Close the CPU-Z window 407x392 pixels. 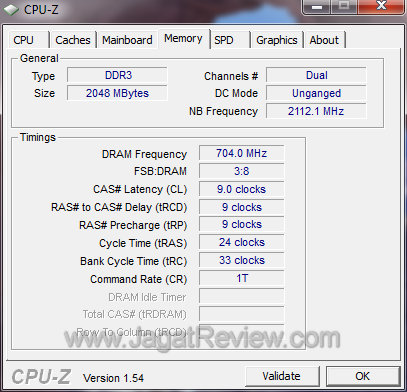pos(382,6)
